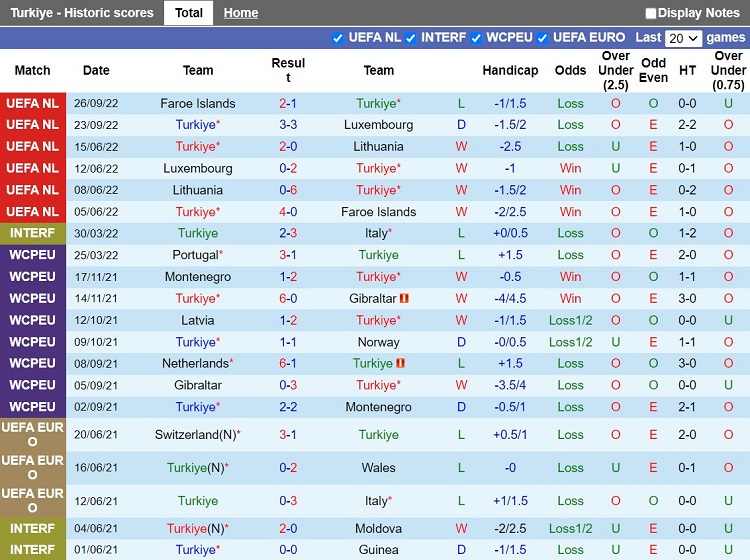Image resolution: width=750 pixels, height=560 pixels.
Task: Toggle the Display Notes checkbox
Action: click(651, 13)
